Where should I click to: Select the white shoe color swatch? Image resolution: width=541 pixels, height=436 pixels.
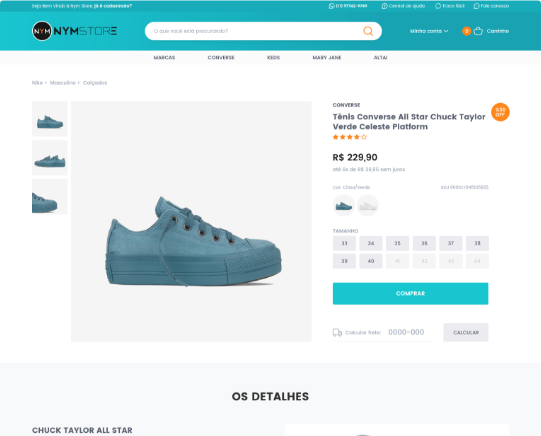coord(367,206)
